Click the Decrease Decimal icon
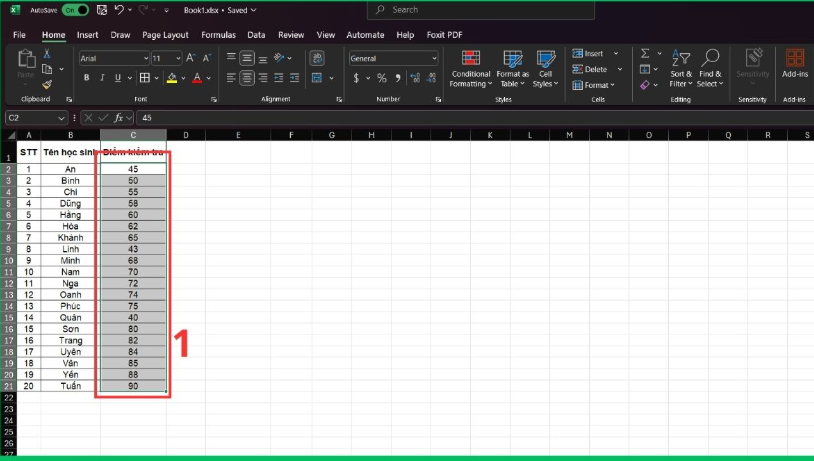The width and height of the screenshot is (814, 461). click(431, 78)
